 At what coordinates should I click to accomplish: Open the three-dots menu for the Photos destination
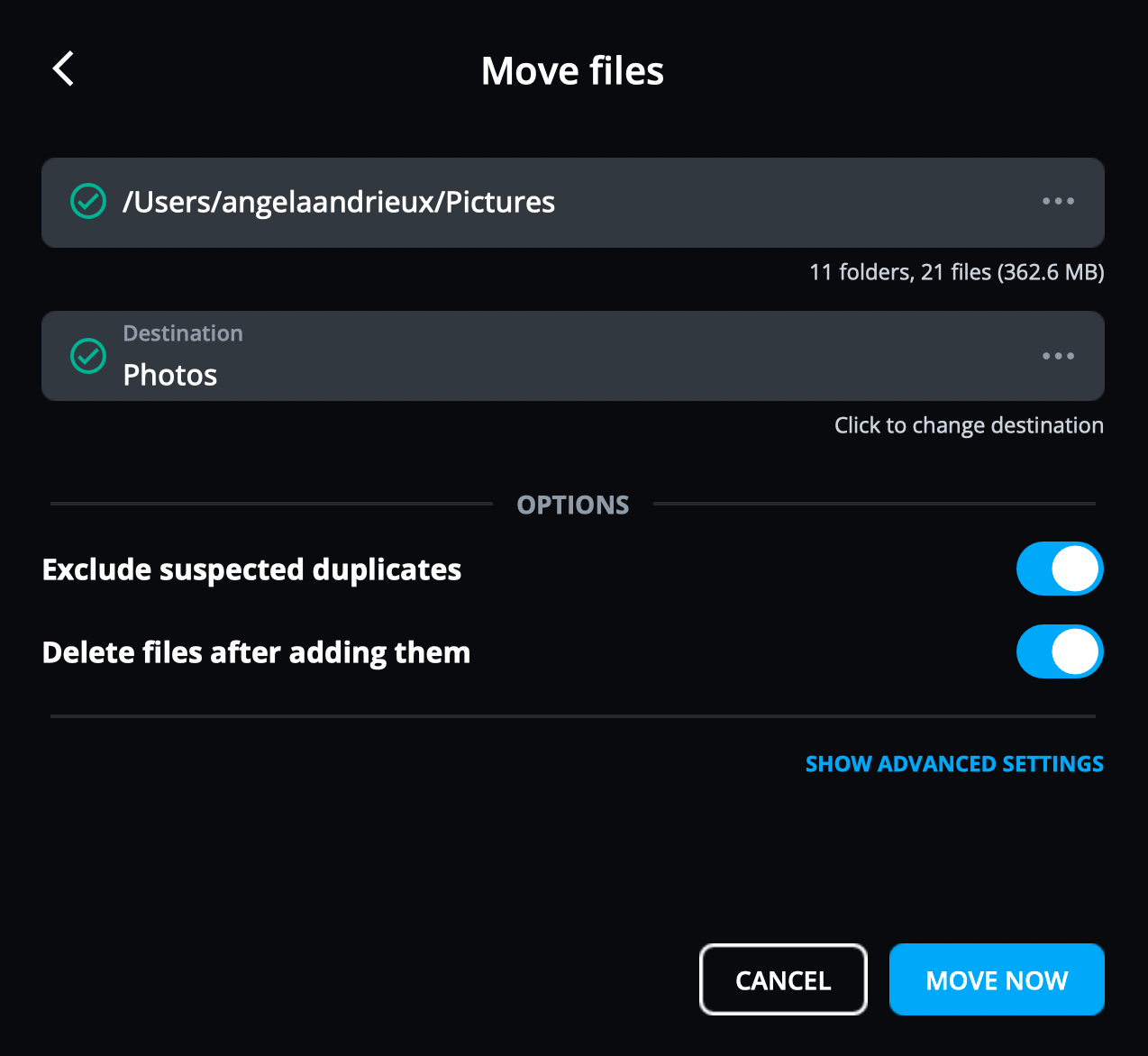(x=1058, y=356)
